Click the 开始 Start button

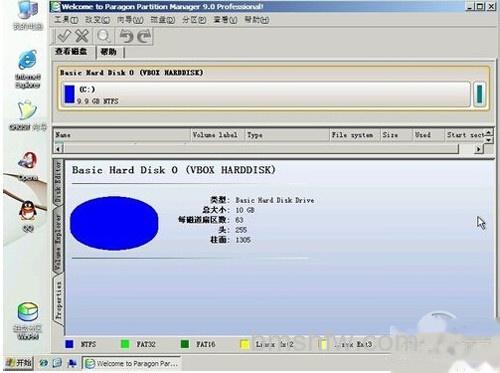[x=19, y=363]
